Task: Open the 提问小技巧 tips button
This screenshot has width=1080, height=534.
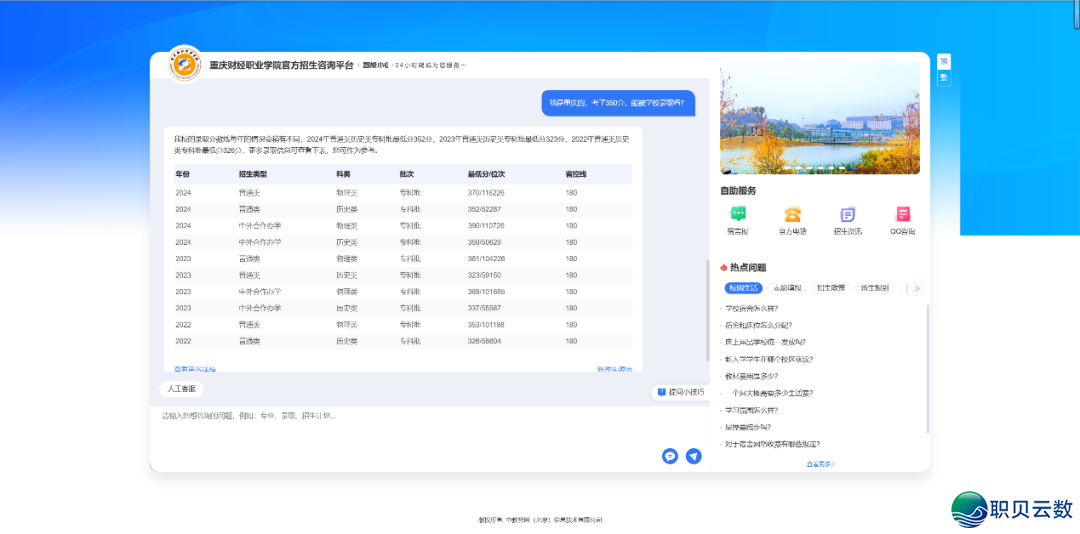Action: (681, 392)
